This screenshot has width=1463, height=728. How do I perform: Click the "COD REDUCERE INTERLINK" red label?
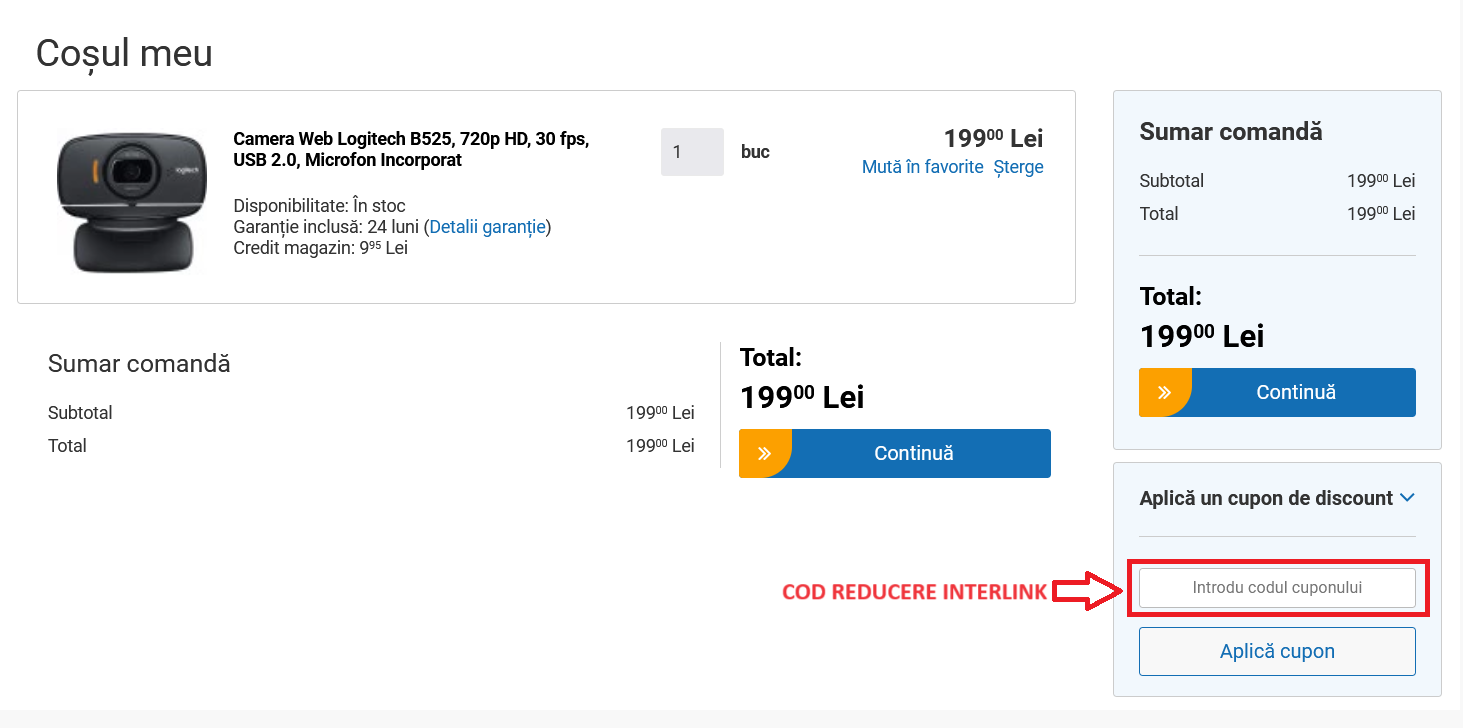914,592
